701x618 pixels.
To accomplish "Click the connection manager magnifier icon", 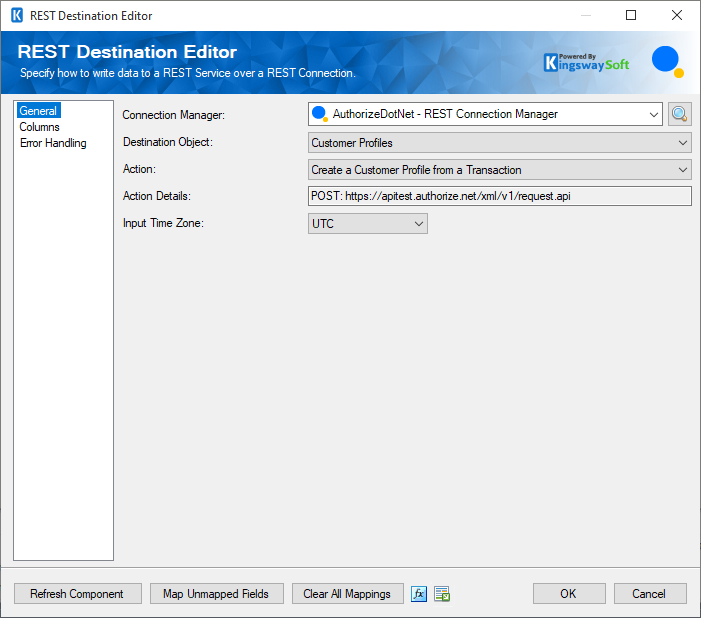I will tap(680, 114).
